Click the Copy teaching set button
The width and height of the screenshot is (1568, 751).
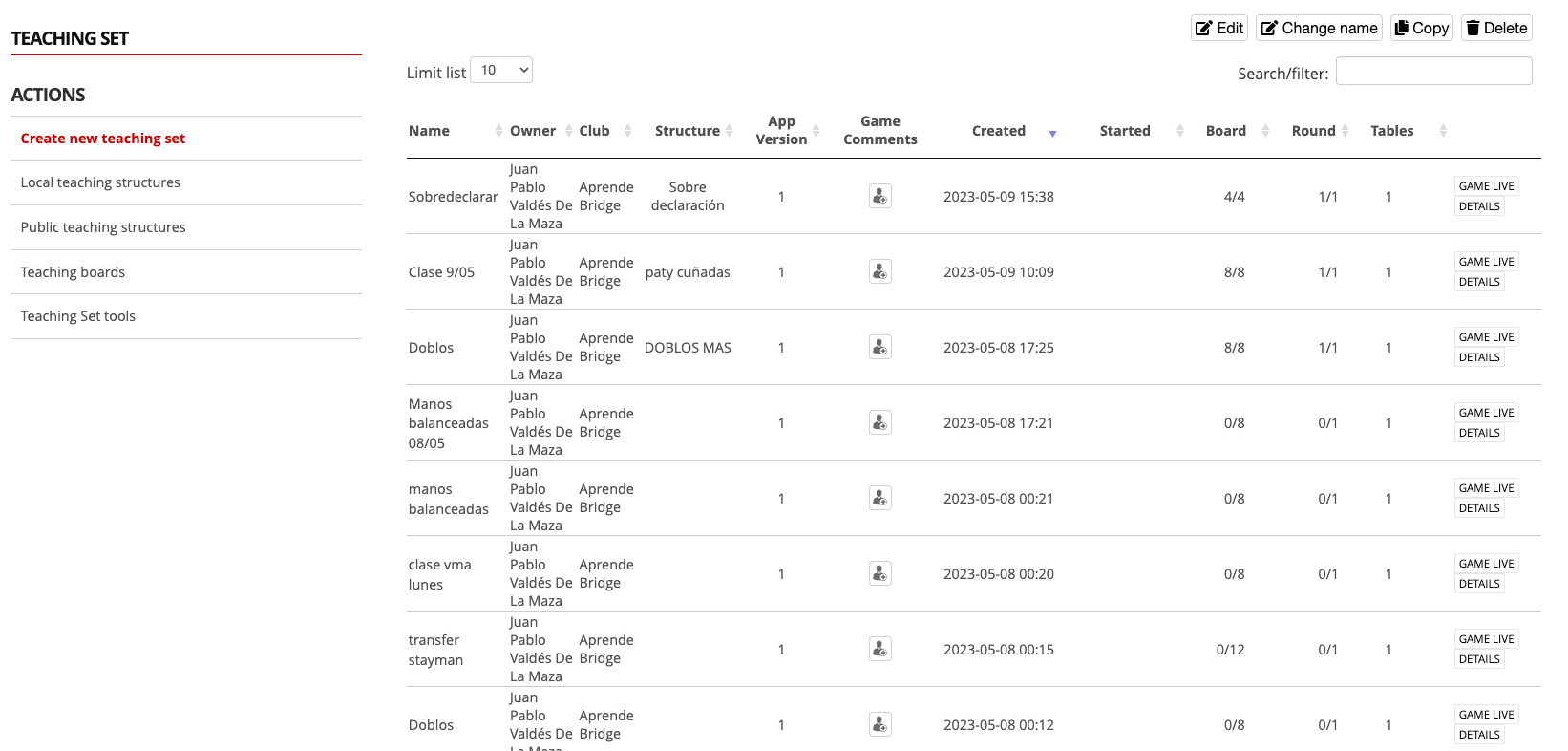pos(1421,28)
